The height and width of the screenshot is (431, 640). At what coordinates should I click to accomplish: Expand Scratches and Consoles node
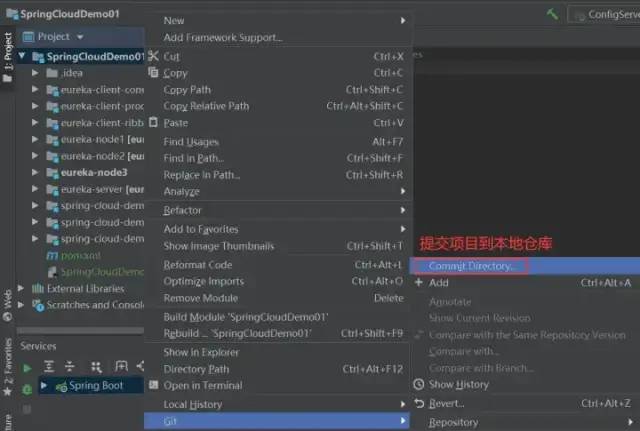point(21,304)
